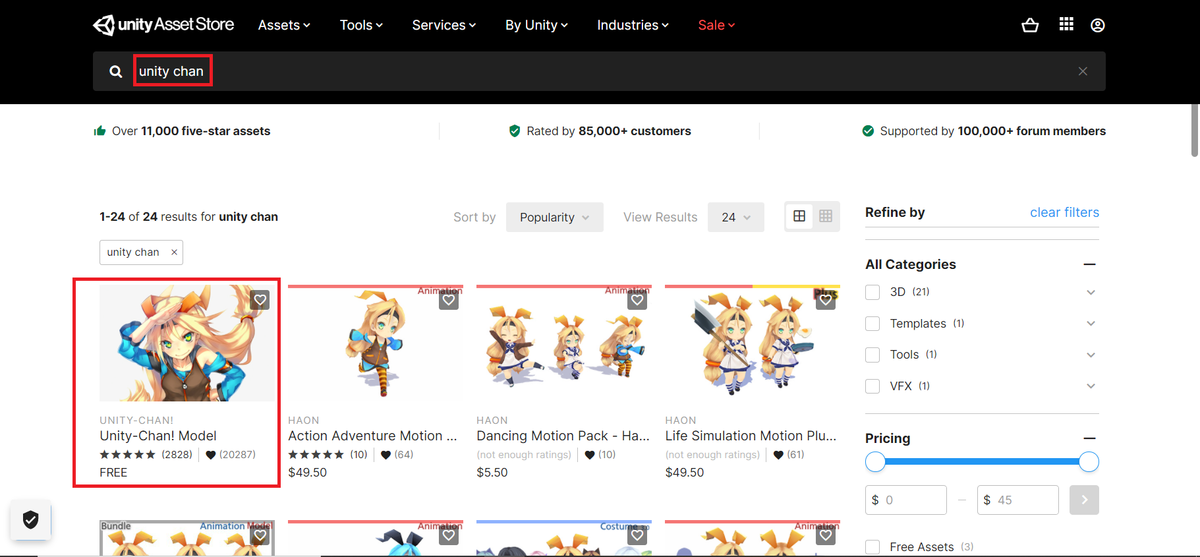
Task: Open the View Results 24 dropdown
Action: click(736, 217)
